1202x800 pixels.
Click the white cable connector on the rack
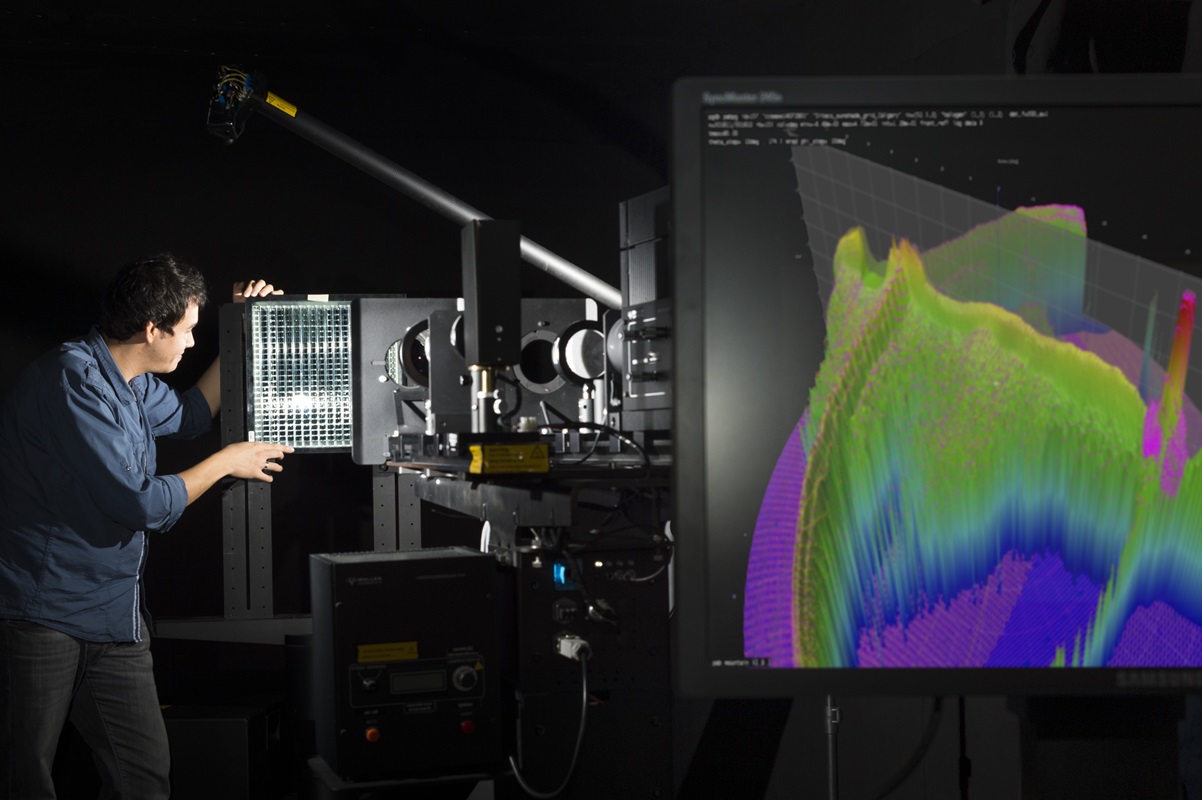(x=572, y=647)
